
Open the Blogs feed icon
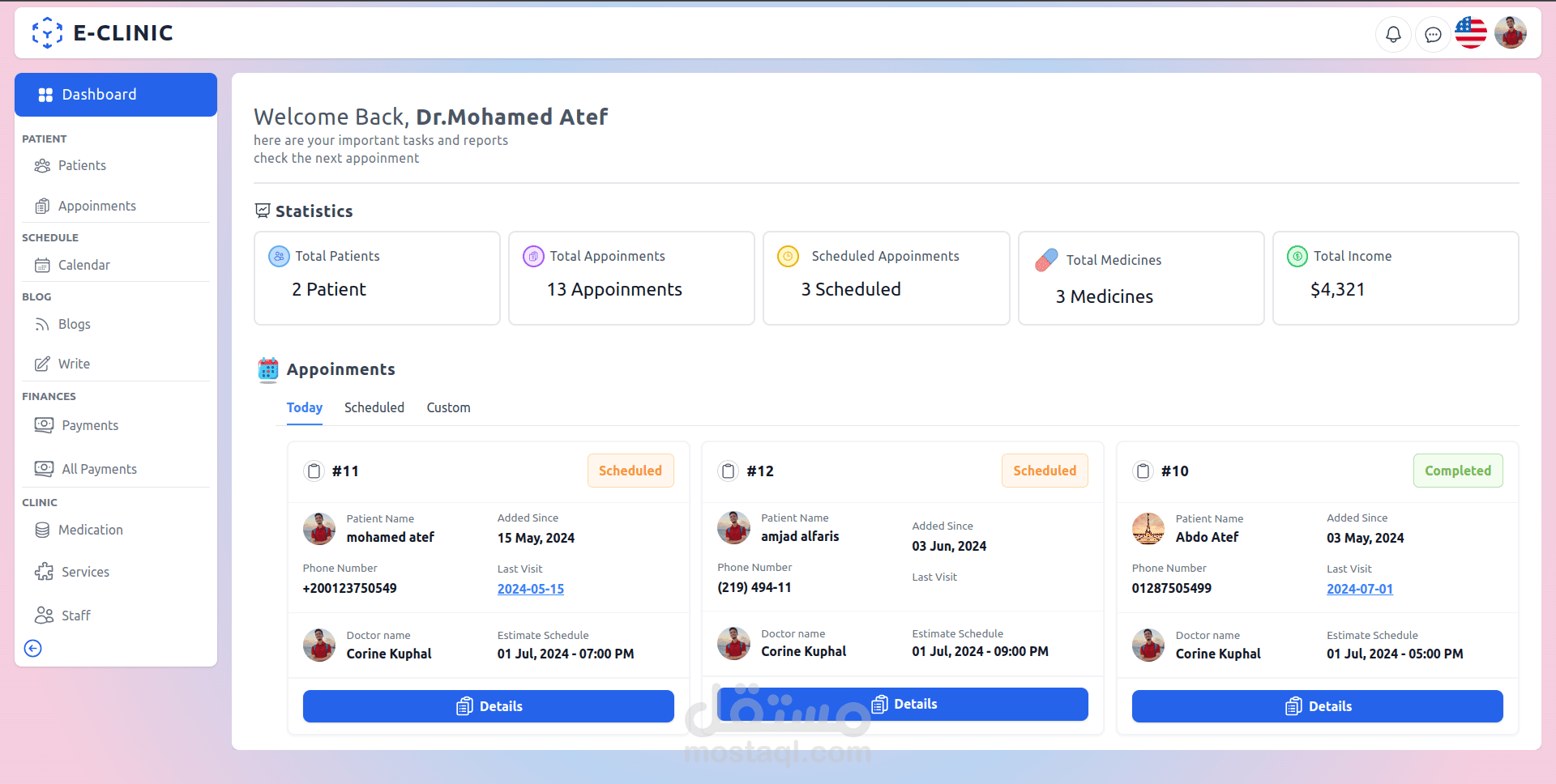pyautogui.click(x=43, y=324)
